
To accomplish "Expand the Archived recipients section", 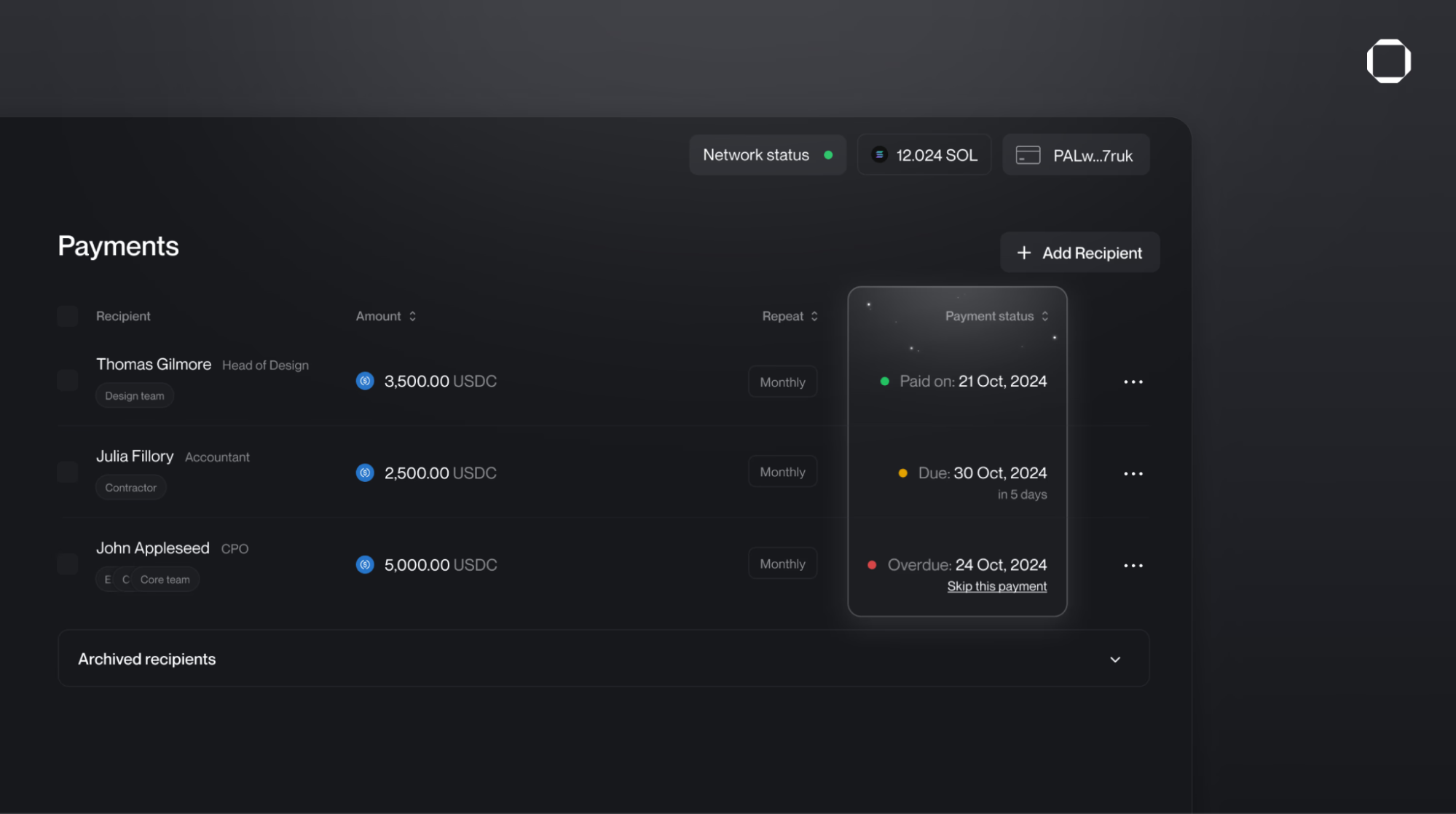I will pyautogui.click(x=1114, y=659).
